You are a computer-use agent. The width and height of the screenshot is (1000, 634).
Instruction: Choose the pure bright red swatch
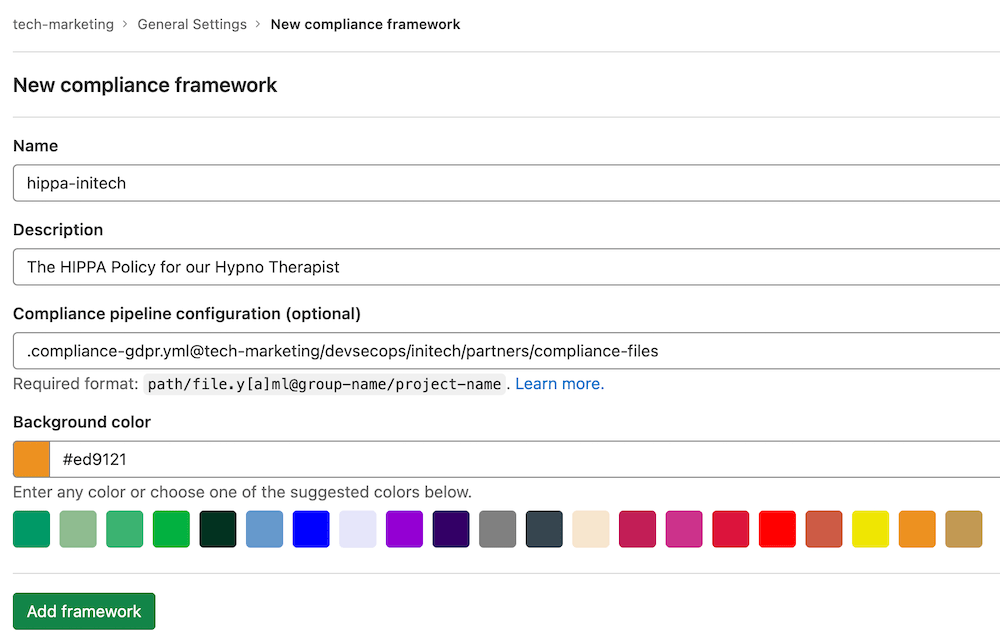(x=777, y=529)
